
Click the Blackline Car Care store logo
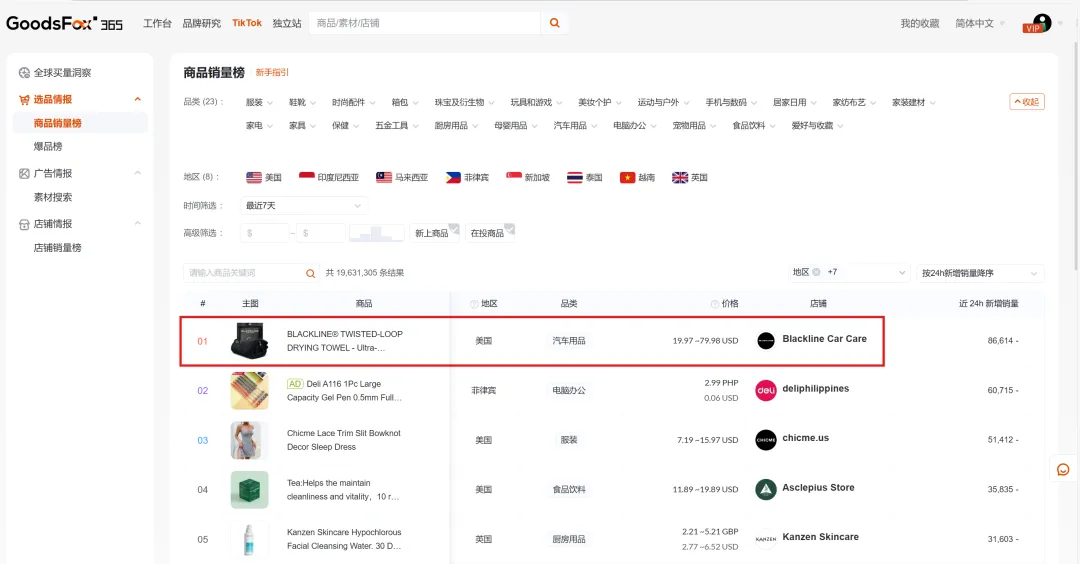tap(766, 341)
